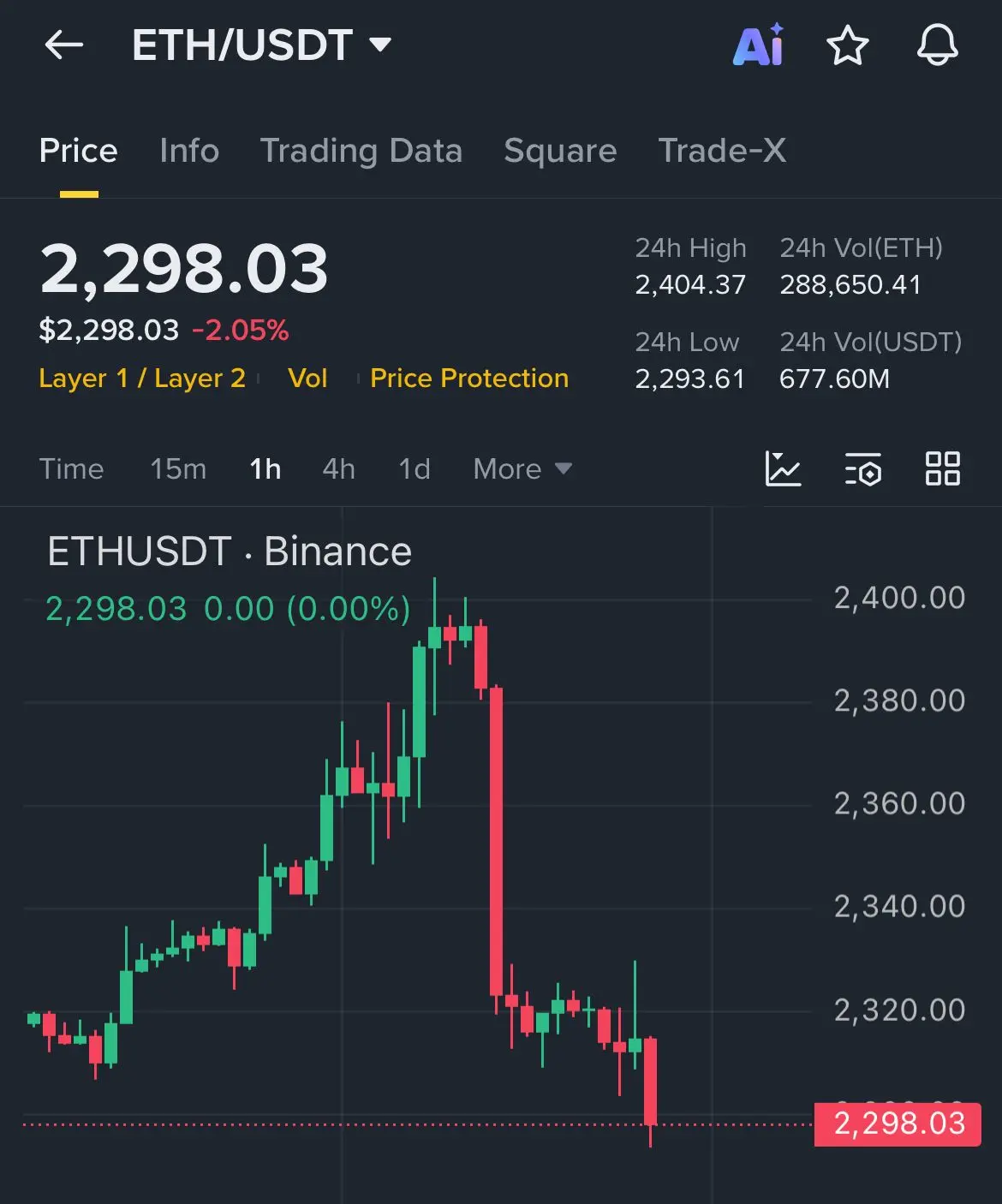Viewport: 1002px width, 1204px height.
Task: Select the 15m timeframe
Action: point(178,468)
